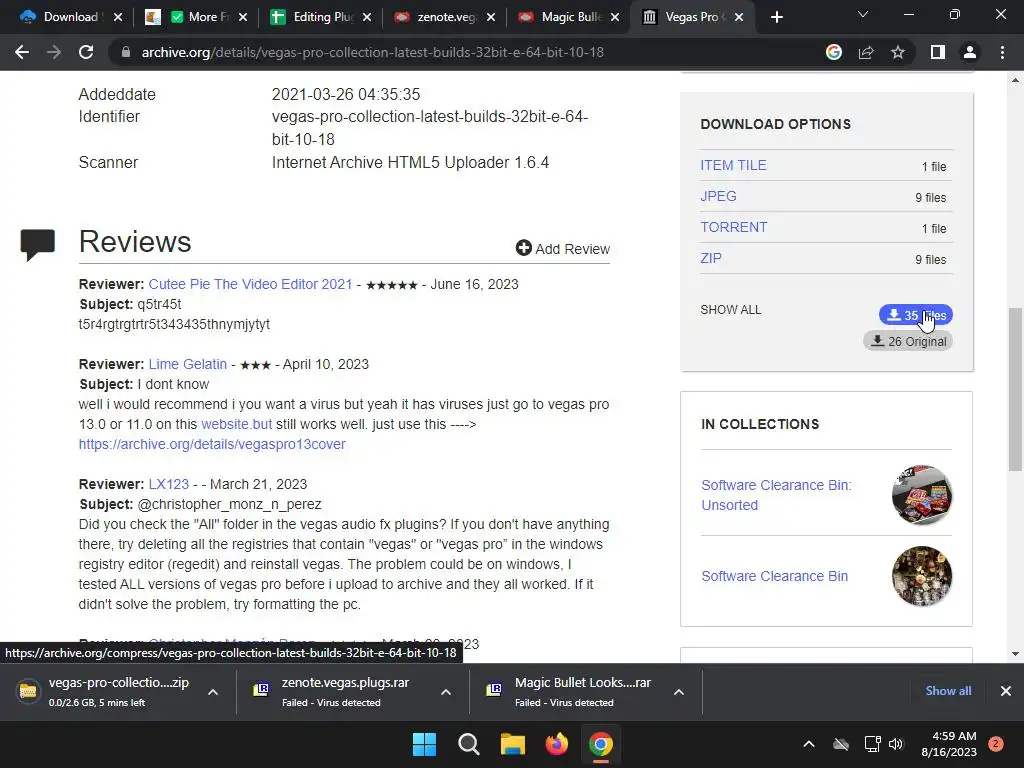Viewport: 1024px width, 768px height.
Task: Download the 26 Original files
Action: click(x=908, y=341)
